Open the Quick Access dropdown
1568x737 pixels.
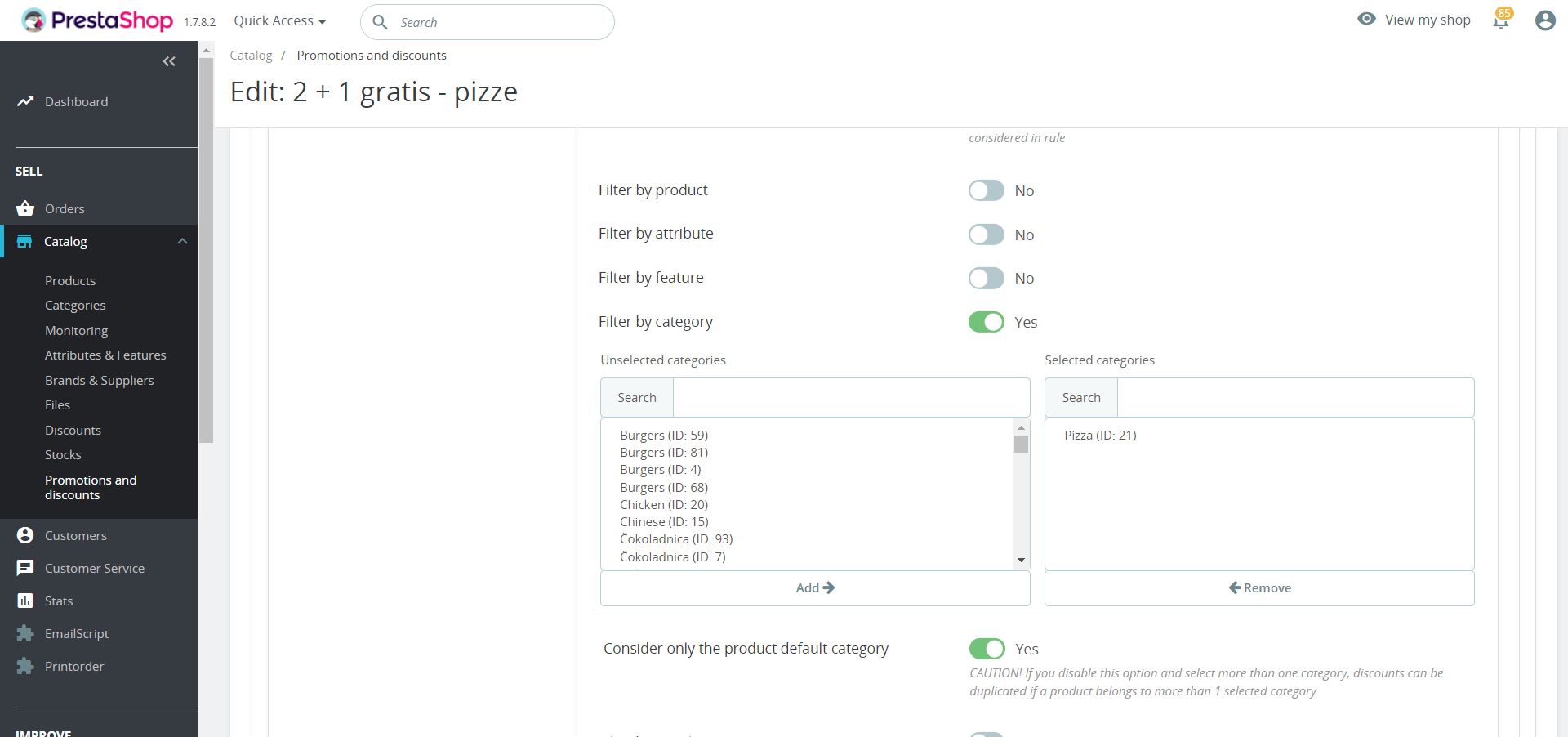(x=279, y=21)
